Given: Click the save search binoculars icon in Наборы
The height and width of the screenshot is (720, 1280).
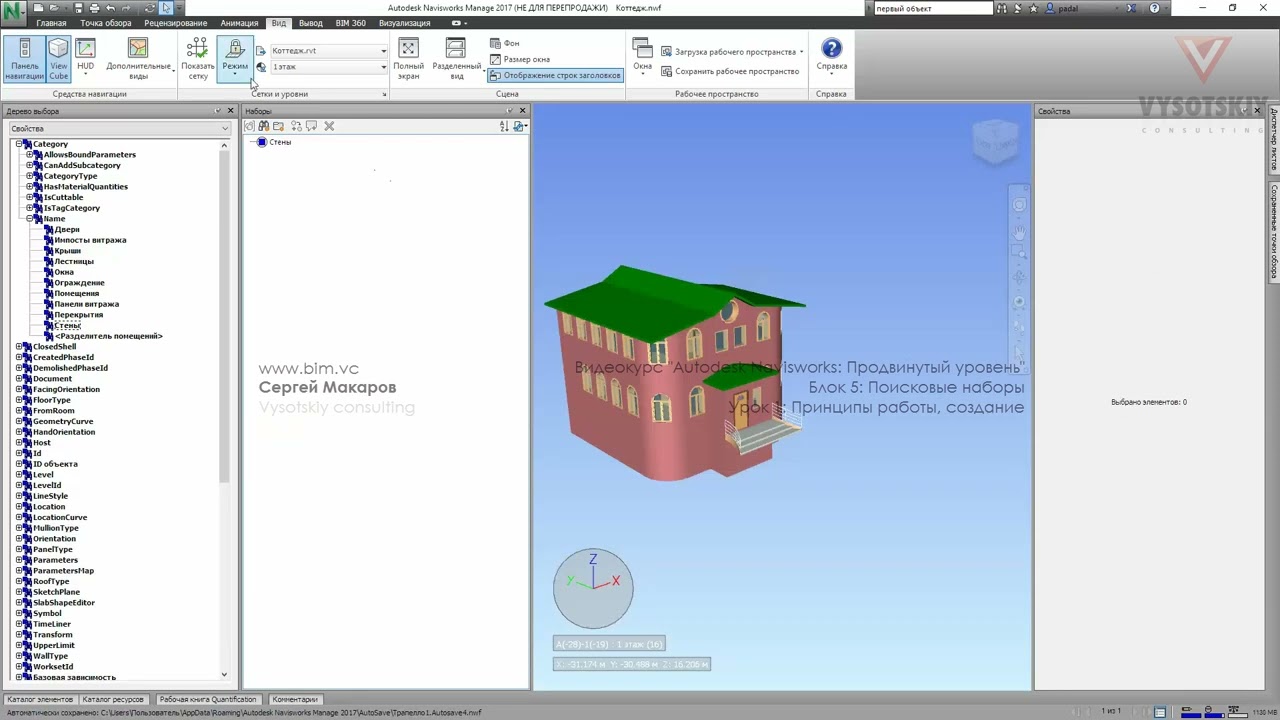Looking at the screenshot, I should pos(264,127).
